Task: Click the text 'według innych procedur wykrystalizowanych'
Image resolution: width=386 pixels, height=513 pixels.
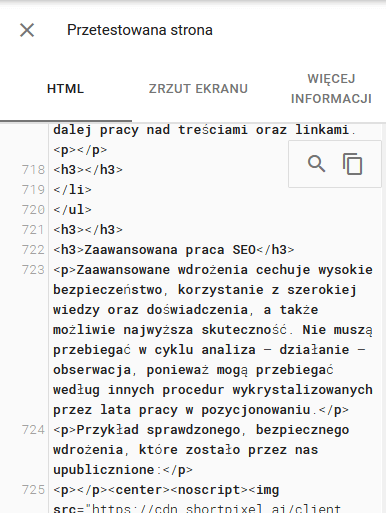Action: (x=213, y=390)
